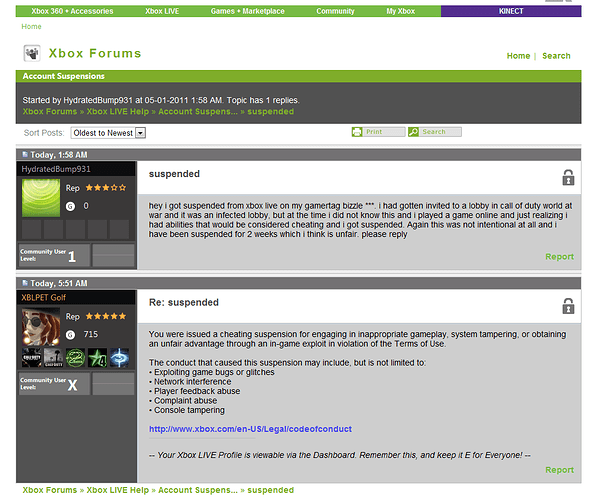591x500 pixels.
Task: Click the Xbox Forums heading title
Action: click(95, 54)
